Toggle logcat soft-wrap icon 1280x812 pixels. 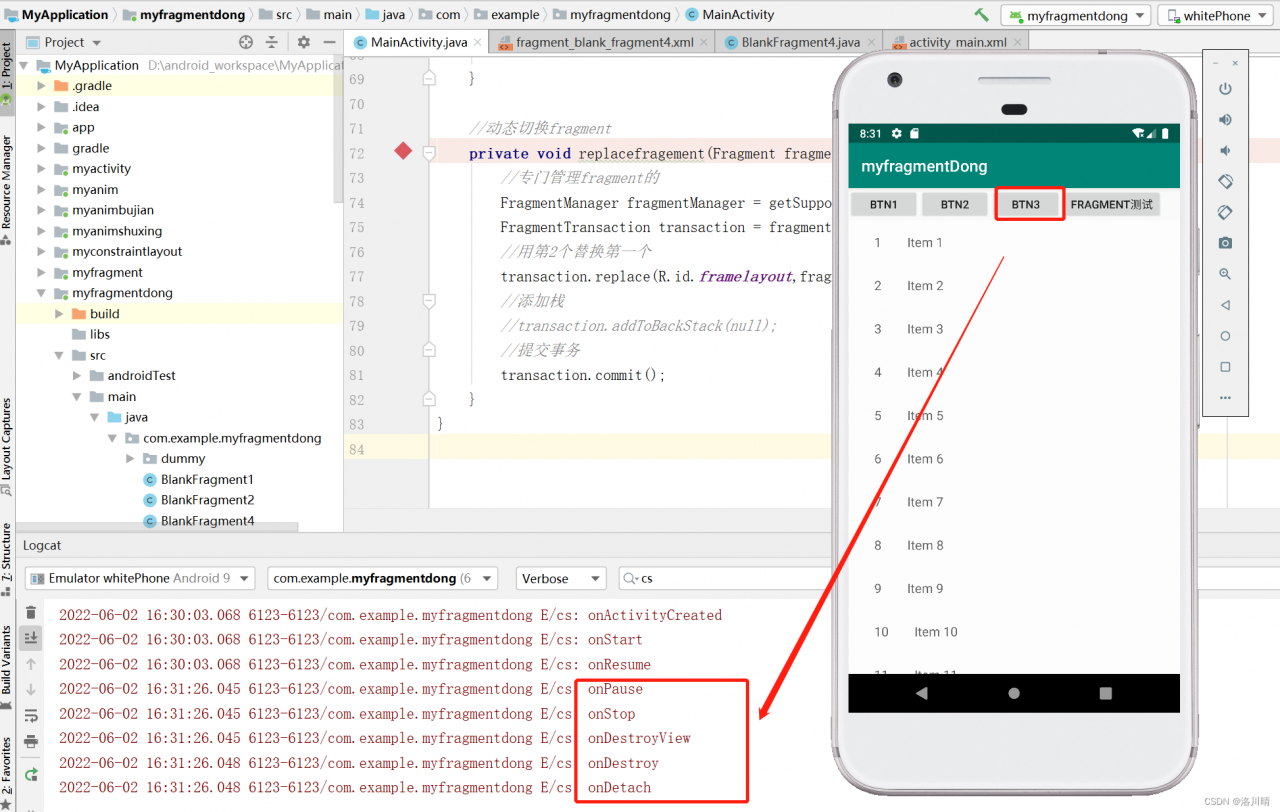(x=31, y=716)
